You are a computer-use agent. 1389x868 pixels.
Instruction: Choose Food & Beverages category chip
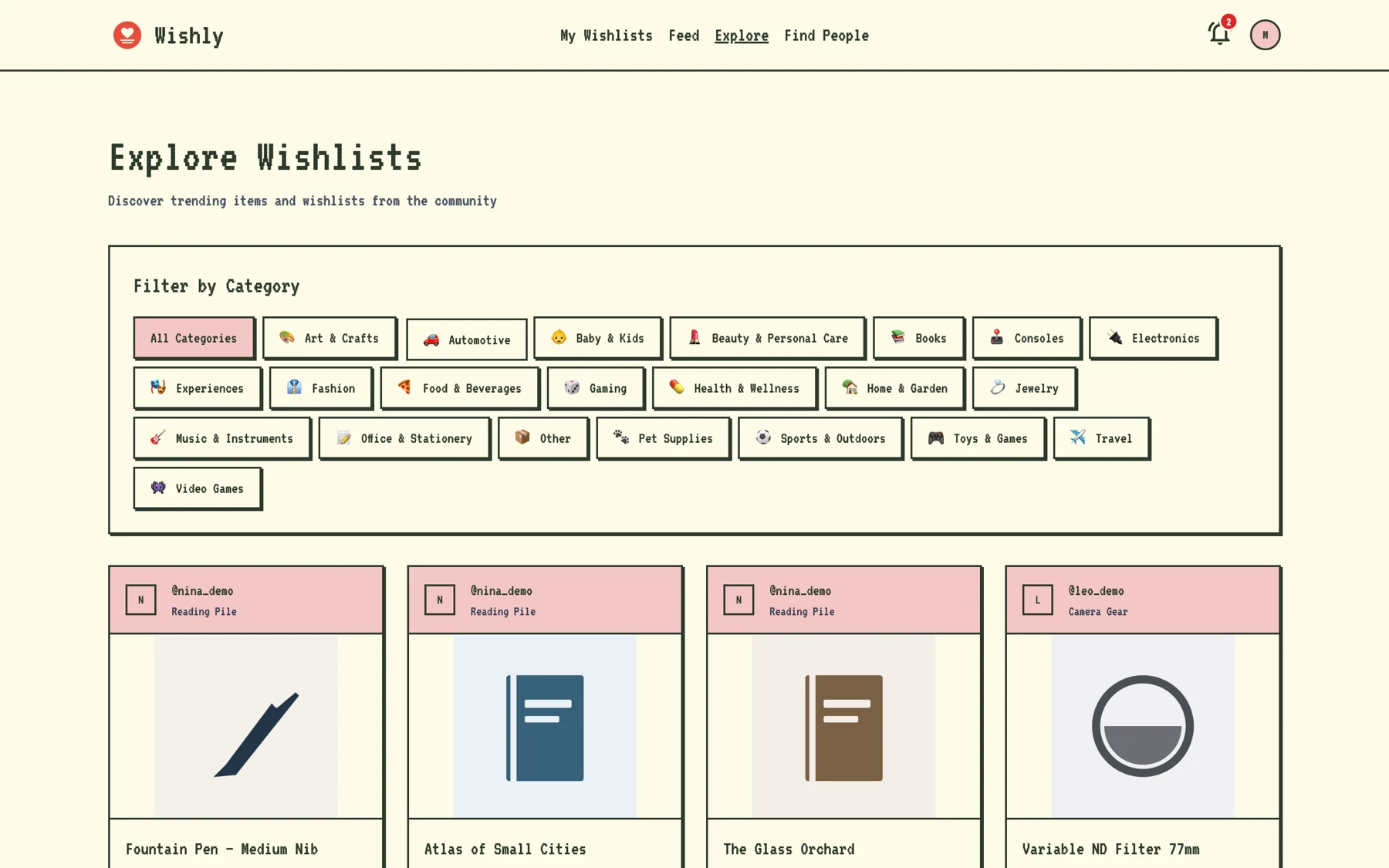click(x=459, y=388)
